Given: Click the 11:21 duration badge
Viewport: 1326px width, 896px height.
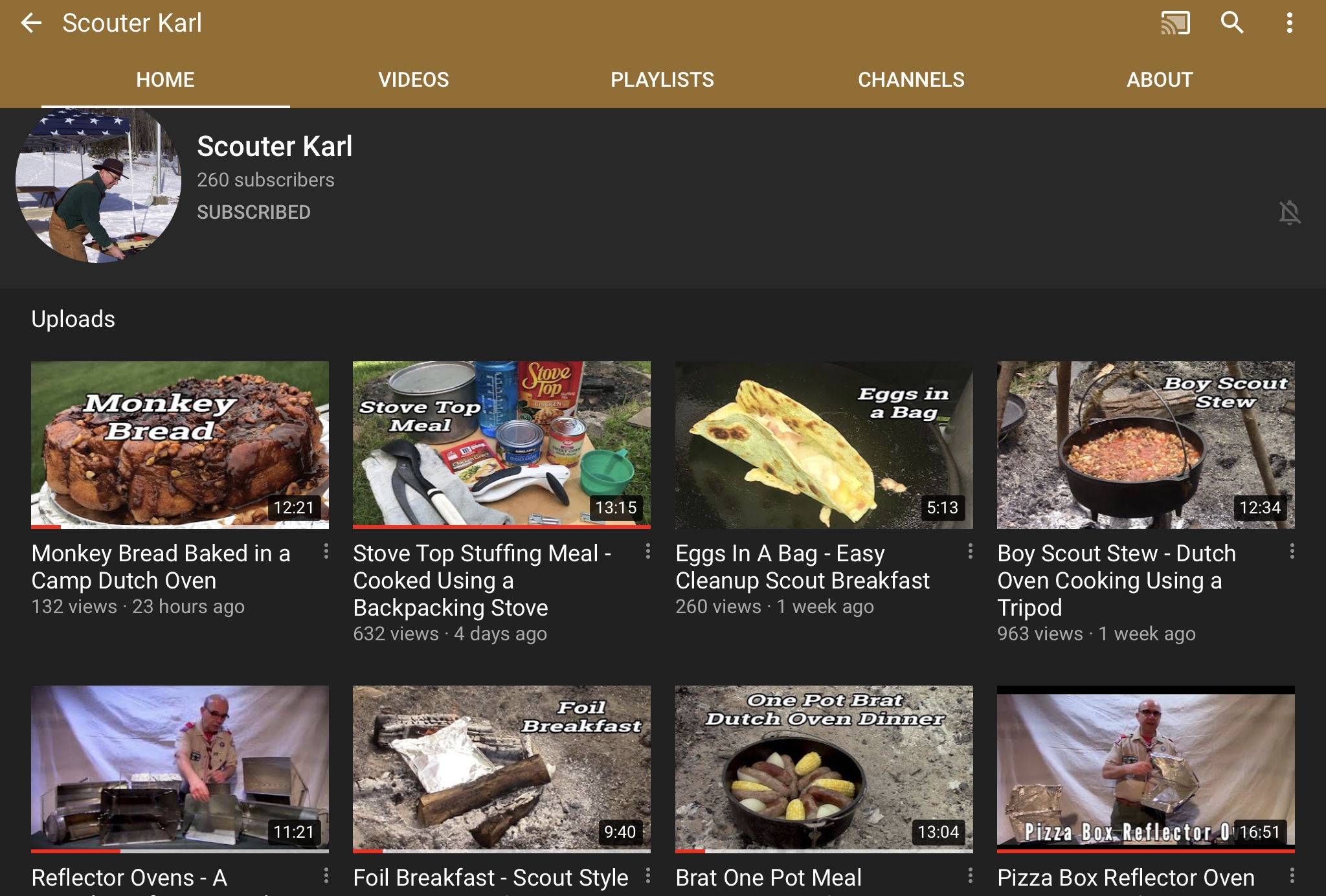Looking at the screenshot, I should click(294, 832).
